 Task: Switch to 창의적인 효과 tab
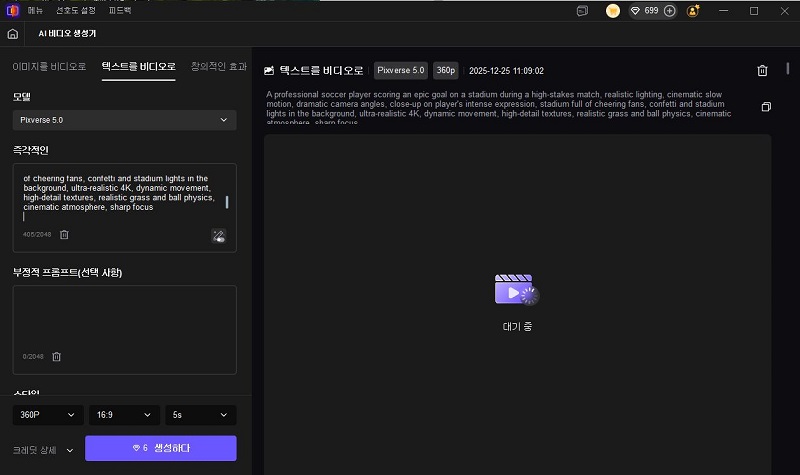coord(219,67)
